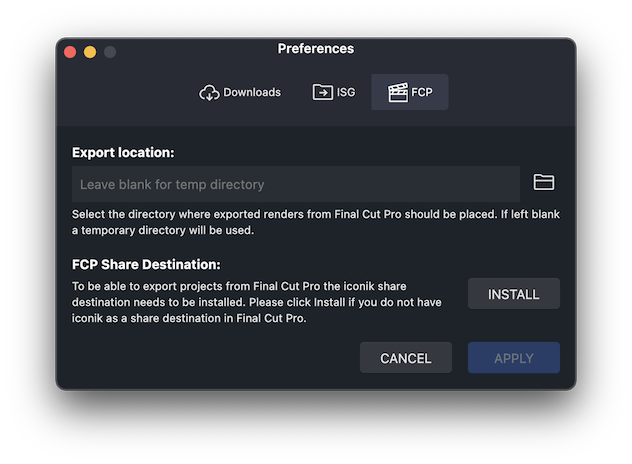
Task: Click the FCP clapperboard icon
Action: click(398, 93)
